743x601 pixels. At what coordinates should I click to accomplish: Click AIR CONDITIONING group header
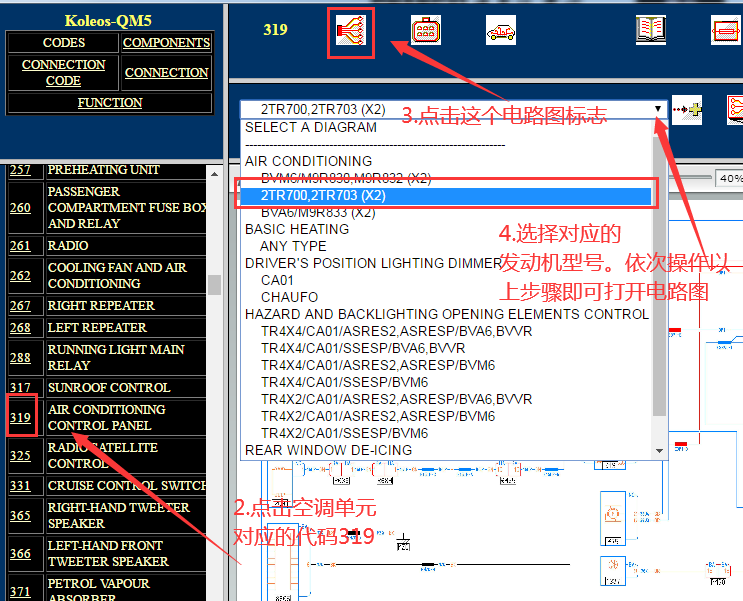(x=308, y=161)
